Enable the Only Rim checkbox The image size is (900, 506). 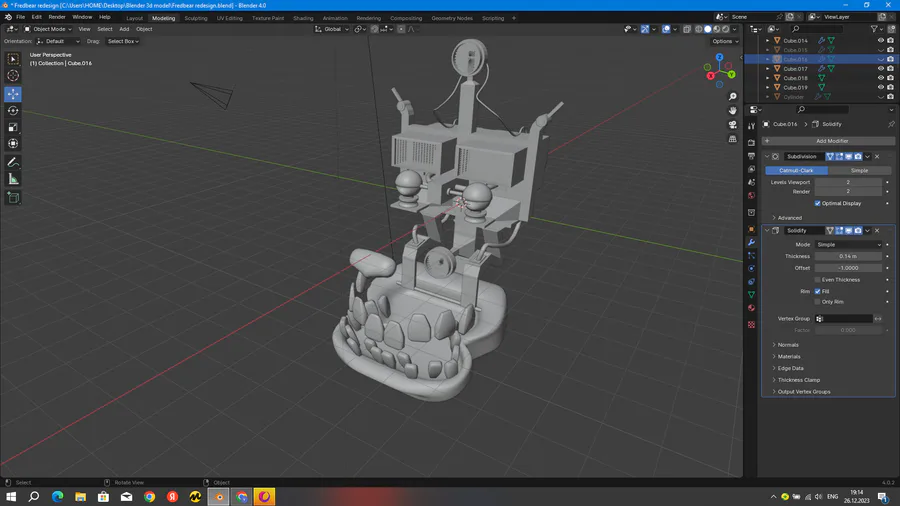coord(817,302)
